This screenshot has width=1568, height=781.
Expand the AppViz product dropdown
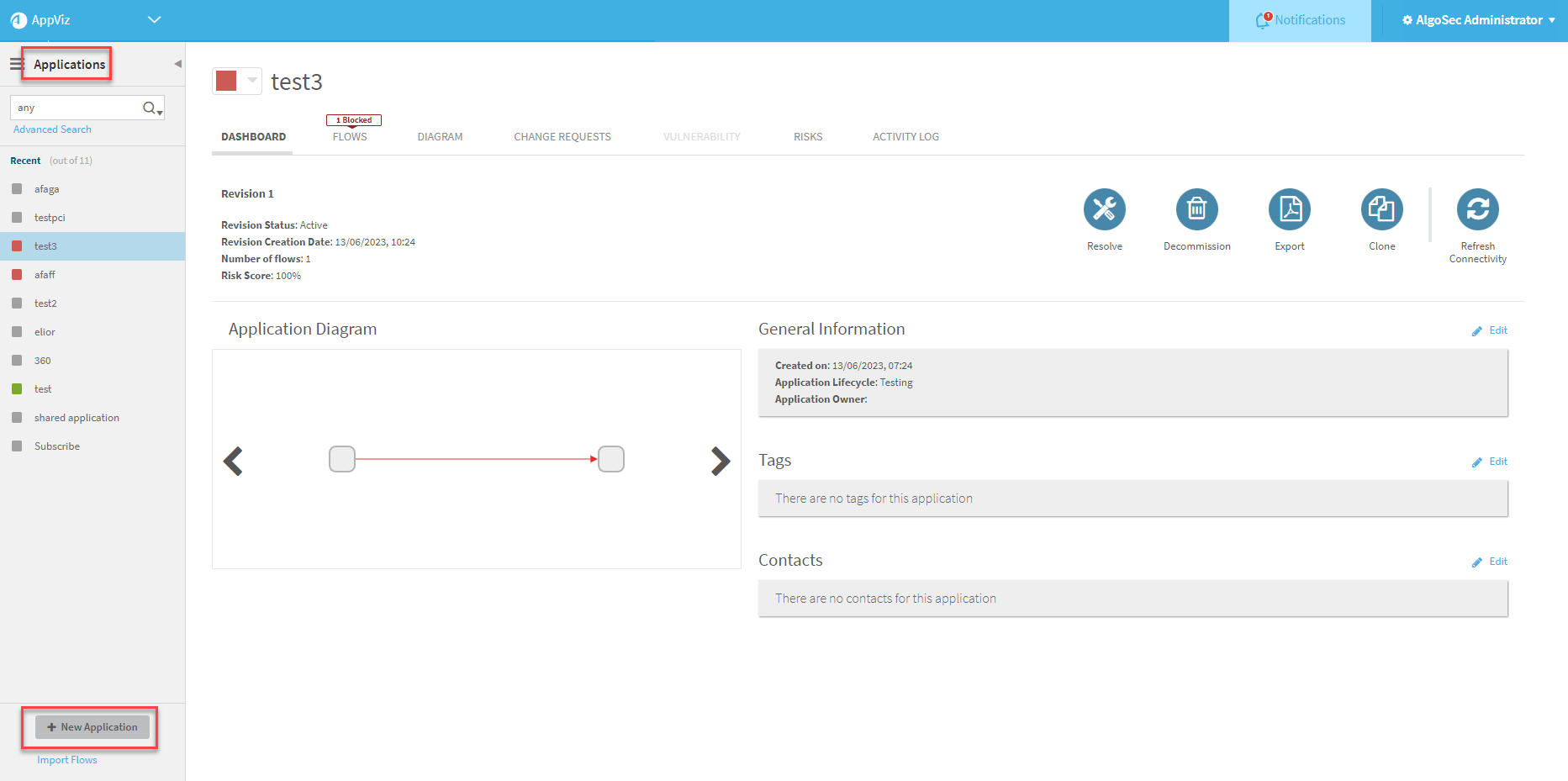coord(154,20)
